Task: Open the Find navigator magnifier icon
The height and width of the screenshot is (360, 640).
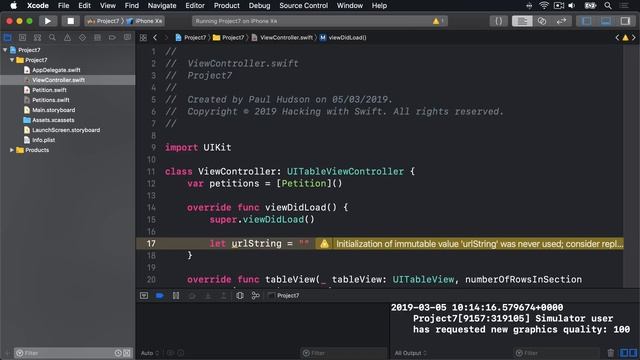Action: point(52,38)
